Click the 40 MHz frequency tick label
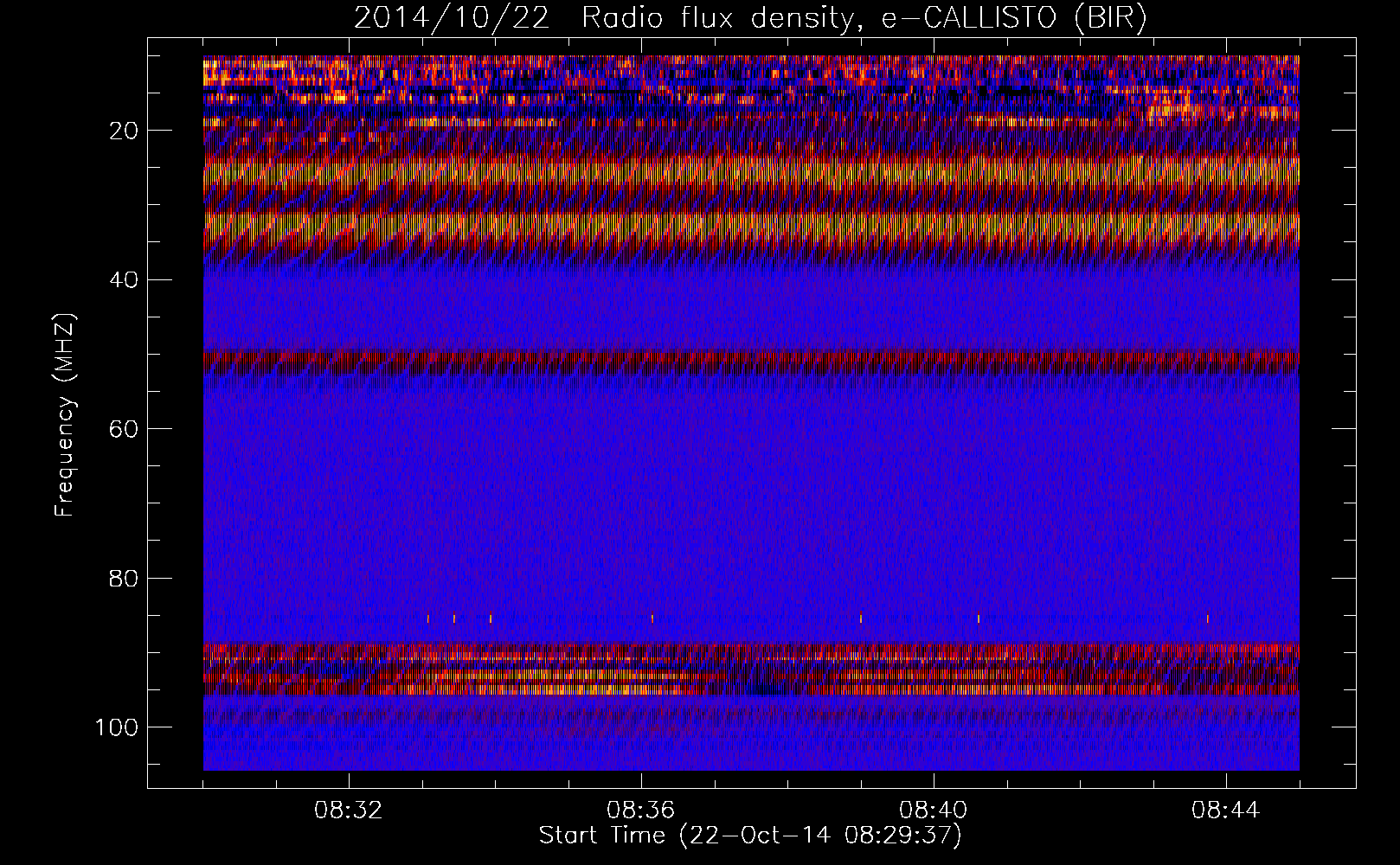The width and height of the screenshot is (1400, 865). 125,280
